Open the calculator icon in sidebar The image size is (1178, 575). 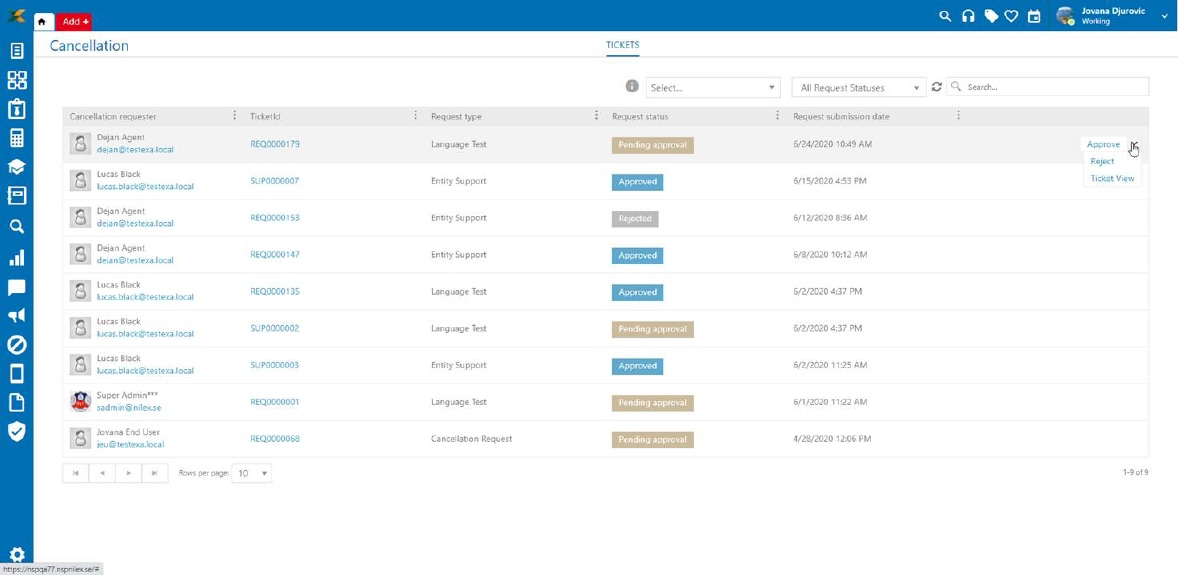[17, 138]
